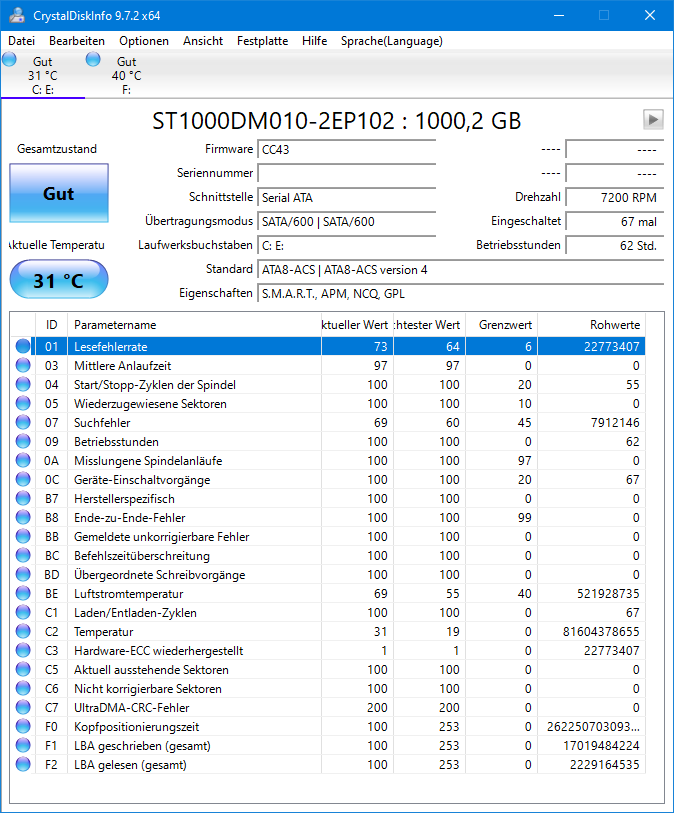Open the Bearbeiten menu
This screenshot has height=813, width=674.
(78, 41)
